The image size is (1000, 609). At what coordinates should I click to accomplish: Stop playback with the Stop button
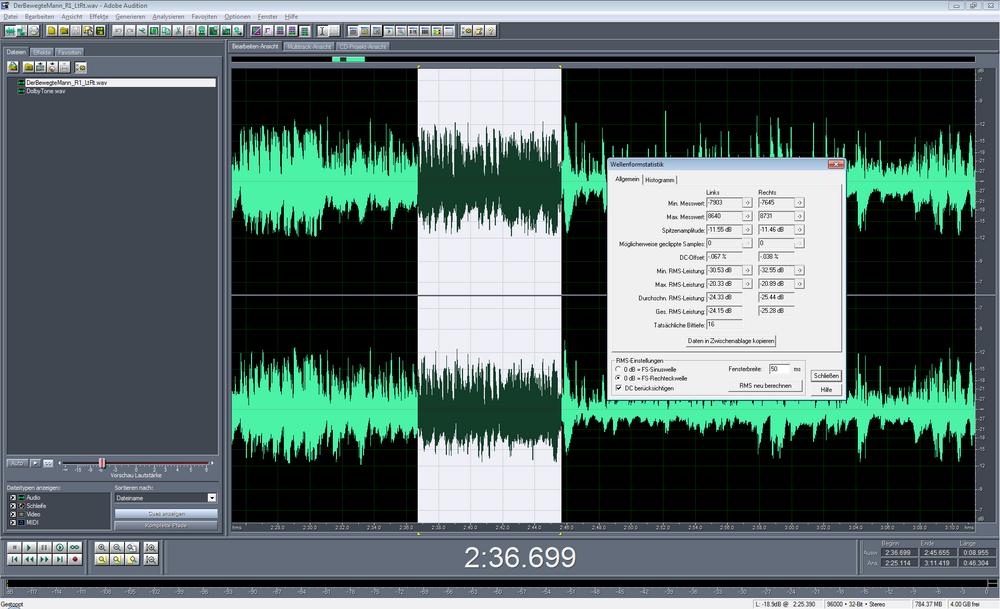[x=13, y=547]
